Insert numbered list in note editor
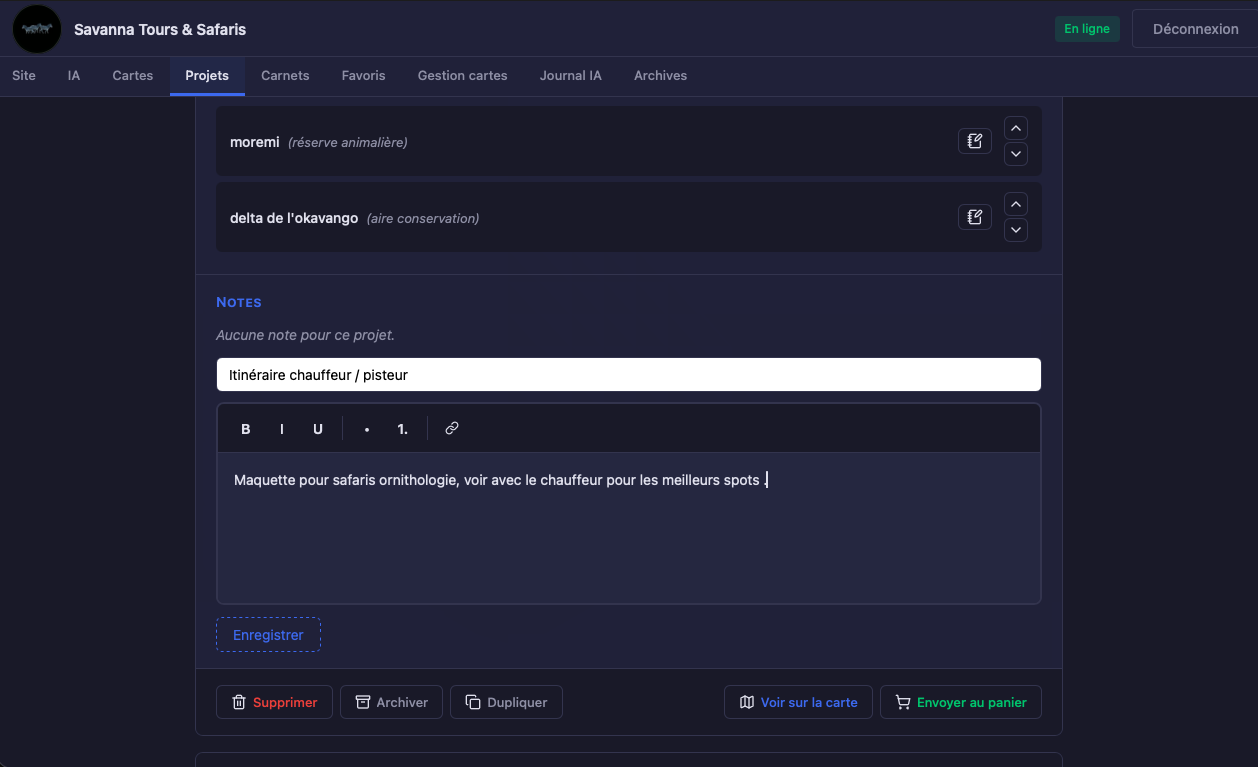The image size is (1258, 767). pos(403,429)
